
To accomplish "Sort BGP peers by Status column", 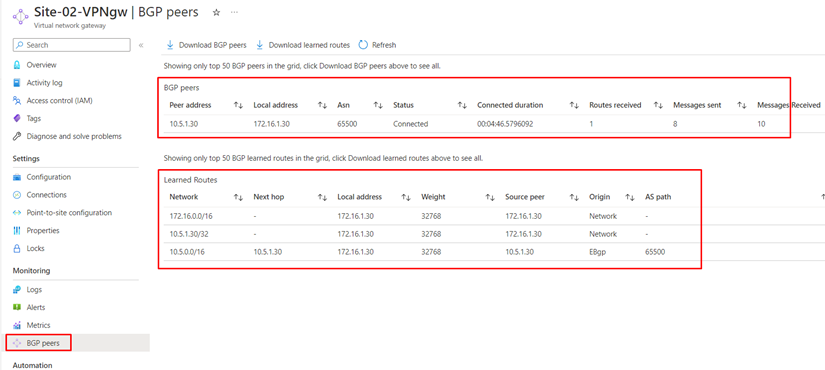I will coord(462,105).
